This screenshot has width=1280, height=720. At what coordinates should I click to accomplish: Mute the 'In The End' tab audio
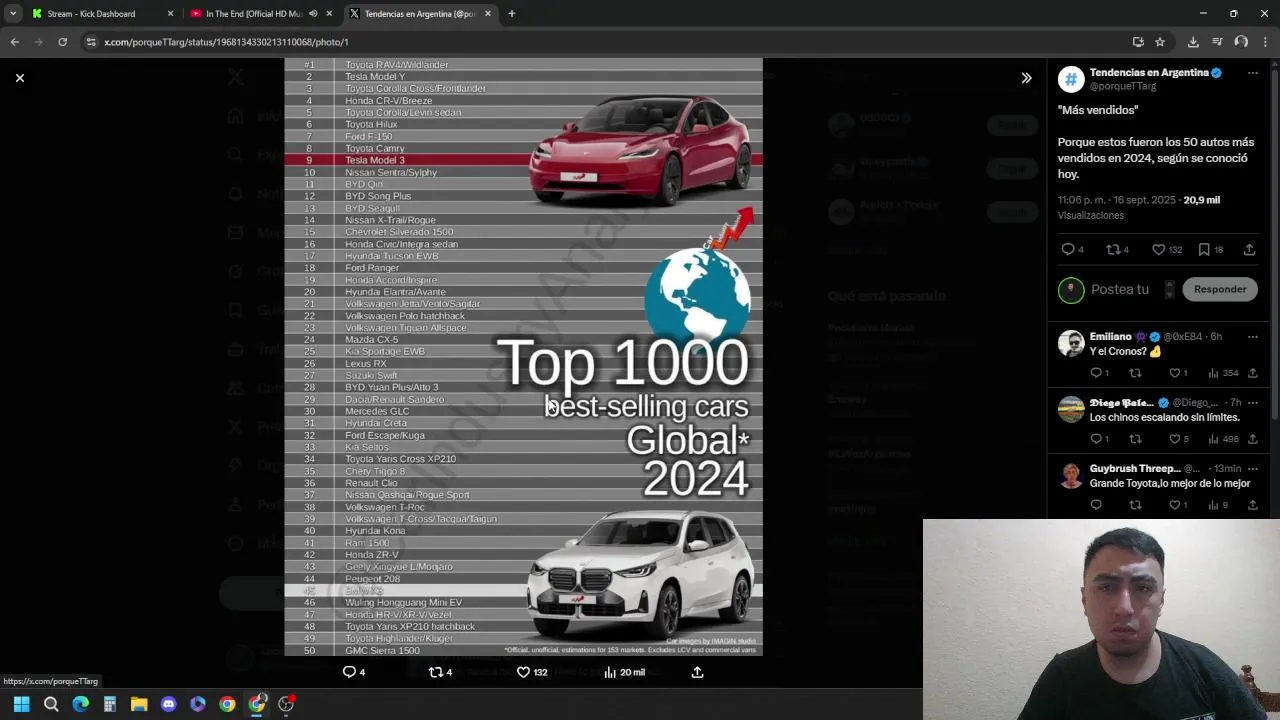click(313, 14)
